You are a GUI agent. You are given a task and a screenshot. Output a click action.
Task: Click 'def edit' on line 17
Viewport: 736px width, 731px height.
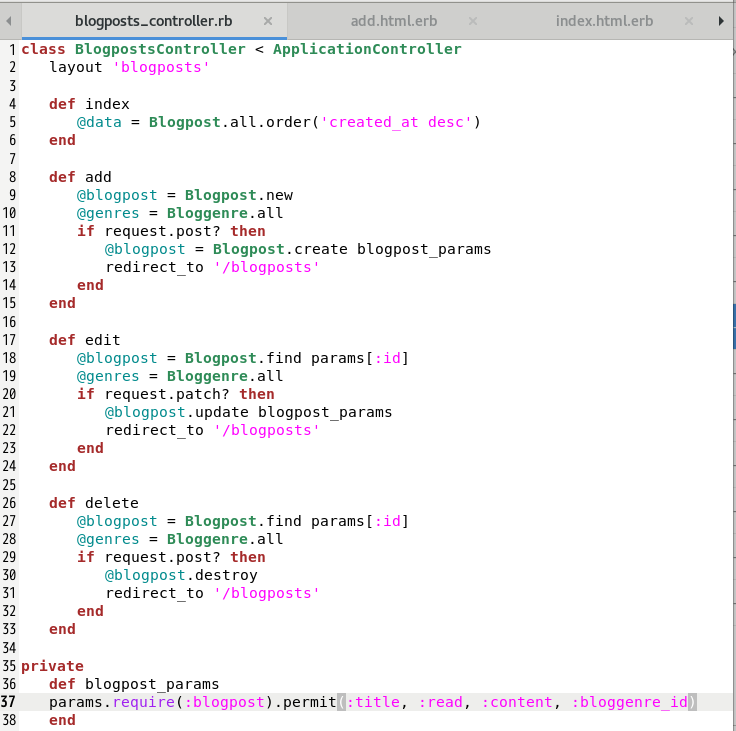point(84,340)
